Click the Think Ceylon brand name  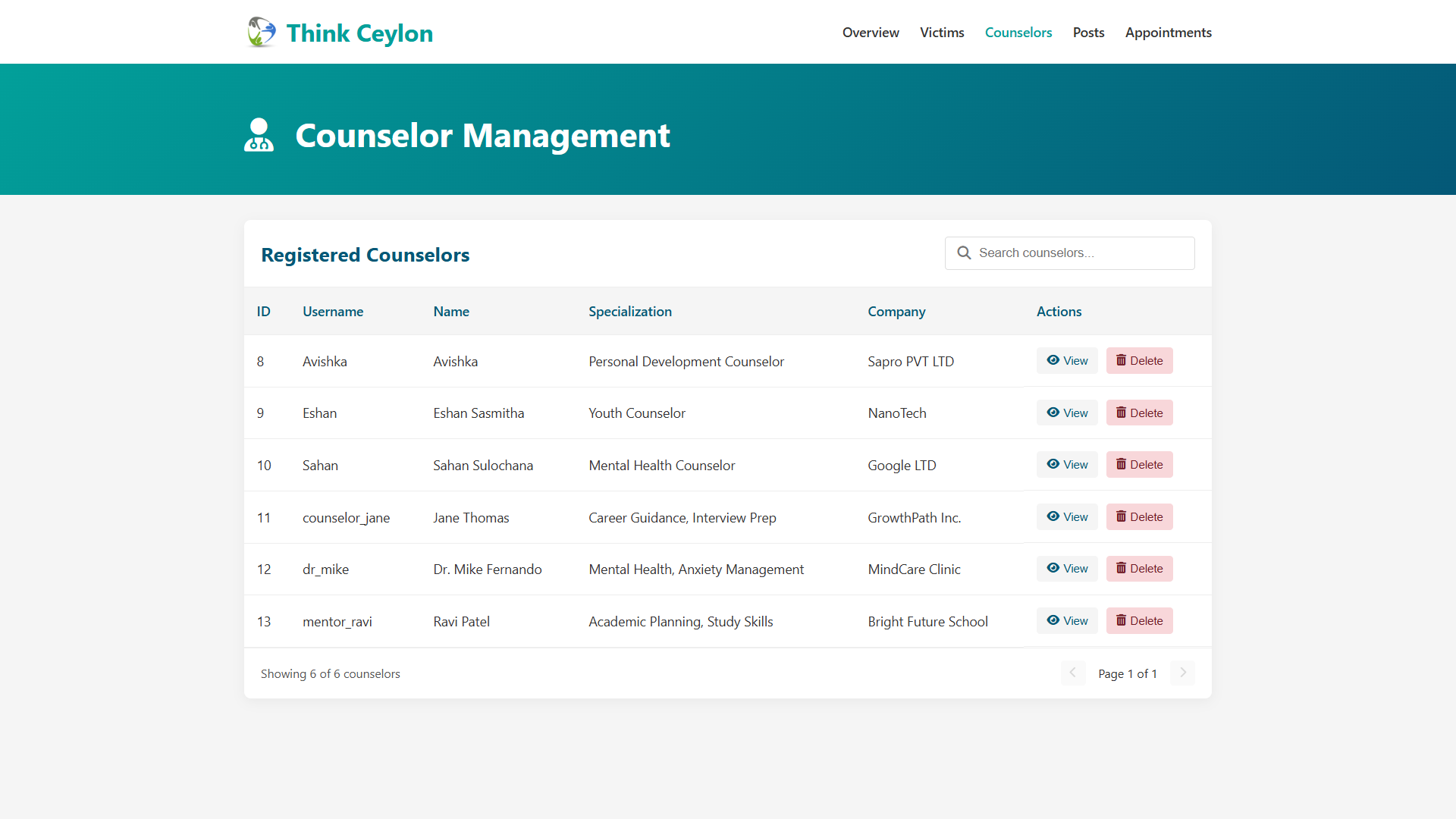tap(359, 33)
